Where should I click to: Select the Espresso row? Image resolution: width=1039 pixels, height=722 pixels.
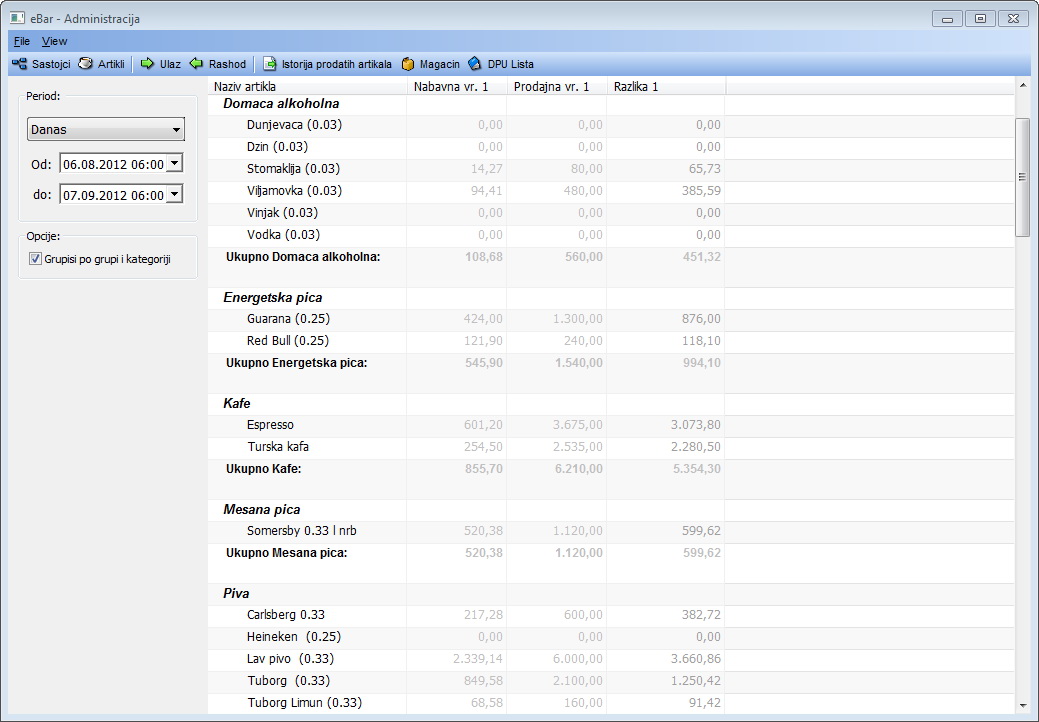[270, 425]
